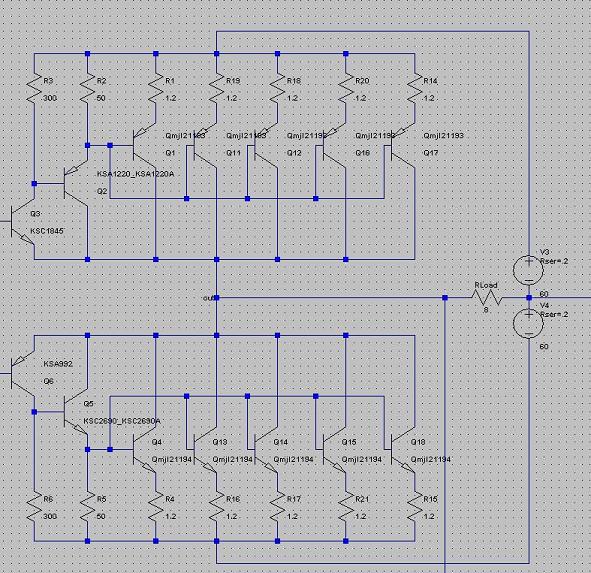The height and width of the screenshot is (573, 591).
Task: Click the "Qmjl21194" label below Q18
Action: [x=430, y=459]
